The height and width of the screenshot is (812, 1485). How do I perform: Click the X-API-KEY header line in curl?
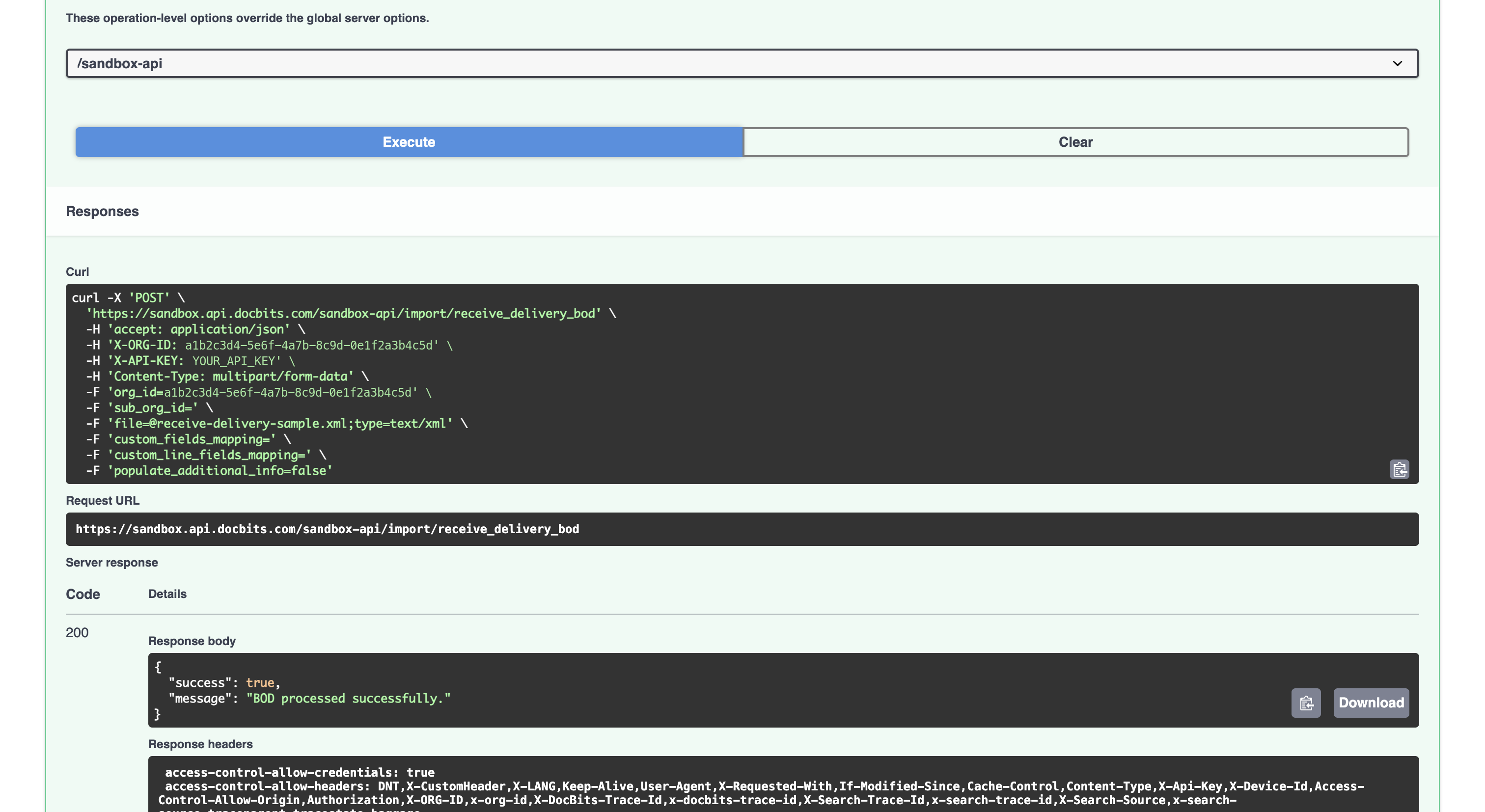pos(190,361)
